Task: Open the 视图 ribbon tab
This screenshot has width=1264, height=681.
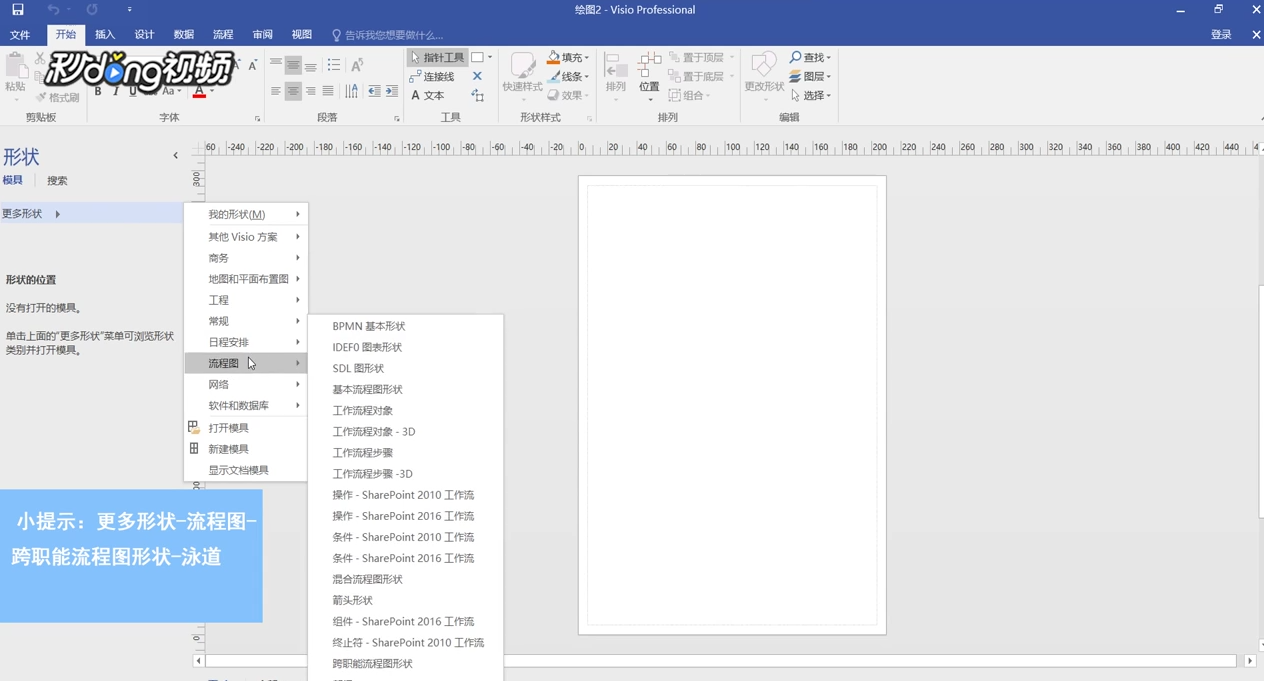Action: click(x=301, y=35)
